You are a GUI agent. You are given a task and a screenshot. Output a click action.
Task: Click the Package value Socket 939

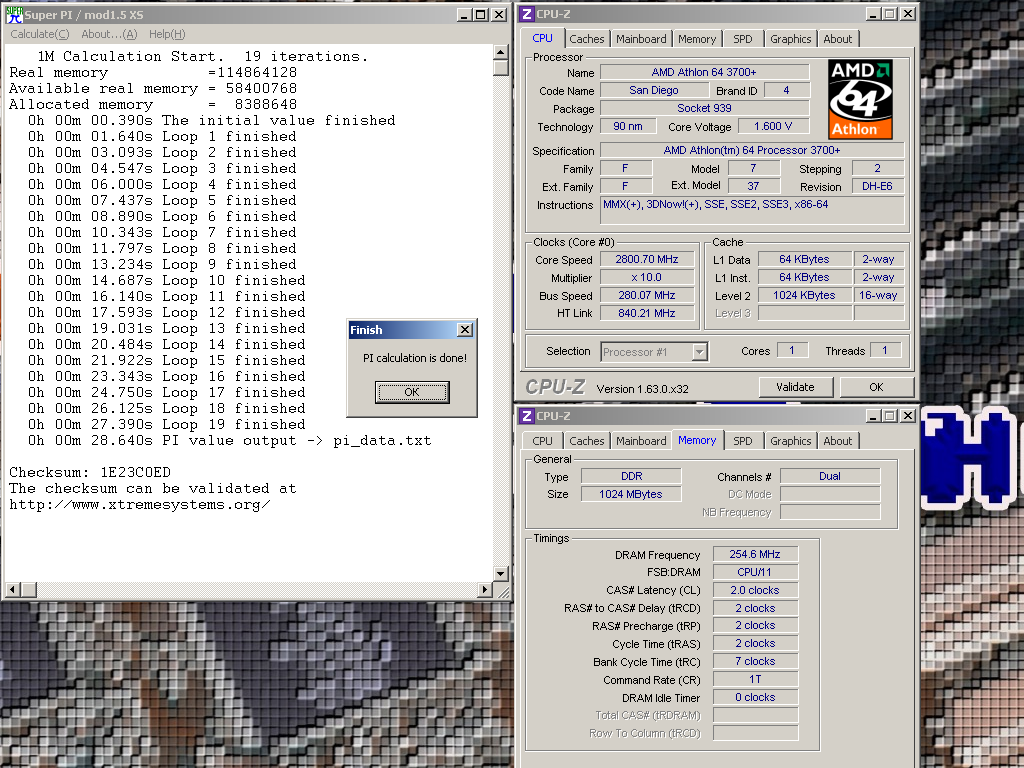coord(705,108)
